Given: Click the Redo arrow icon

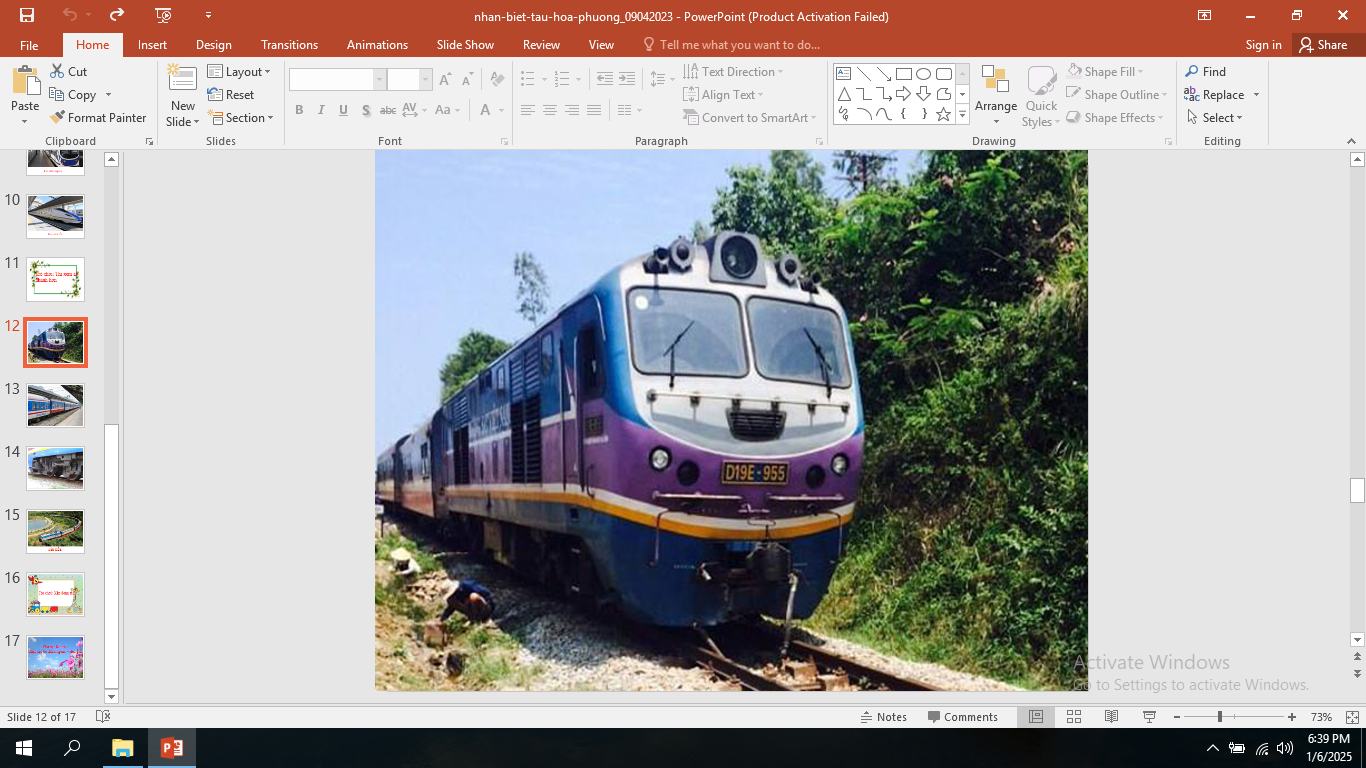Looking at the screenshot, I should click(x=117, y=15).
